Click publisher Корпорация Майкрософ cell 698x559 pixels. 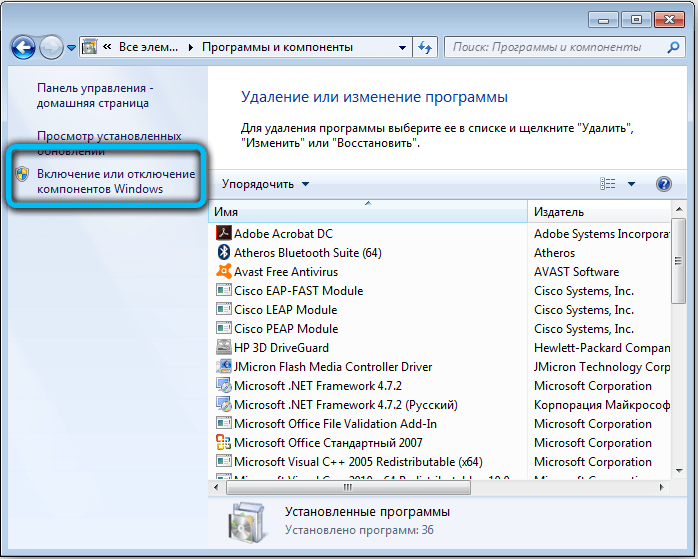click(601, 405)
